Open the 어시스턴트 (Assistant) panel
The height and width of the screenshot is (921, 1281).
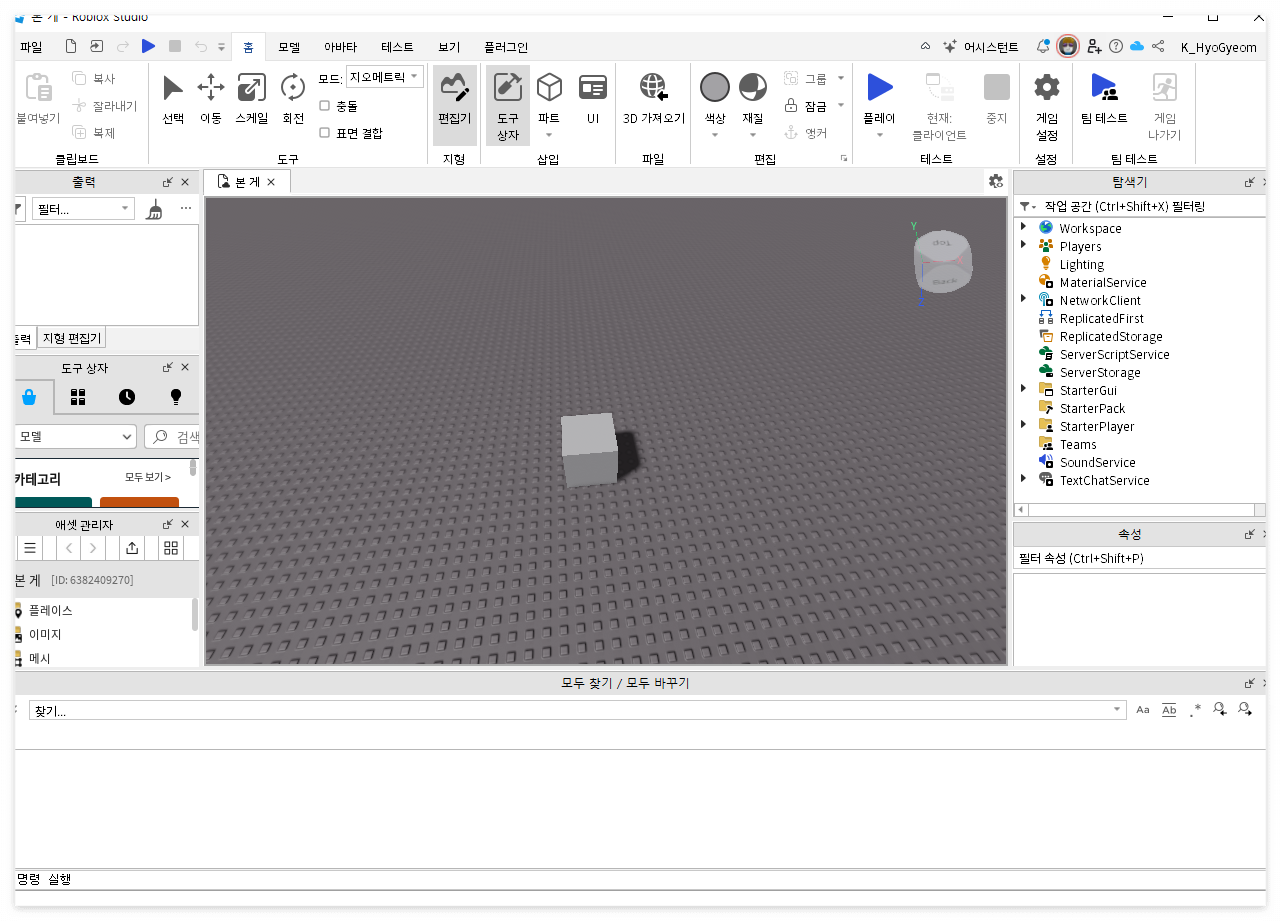pyautogui.click(x=980, y=47)
